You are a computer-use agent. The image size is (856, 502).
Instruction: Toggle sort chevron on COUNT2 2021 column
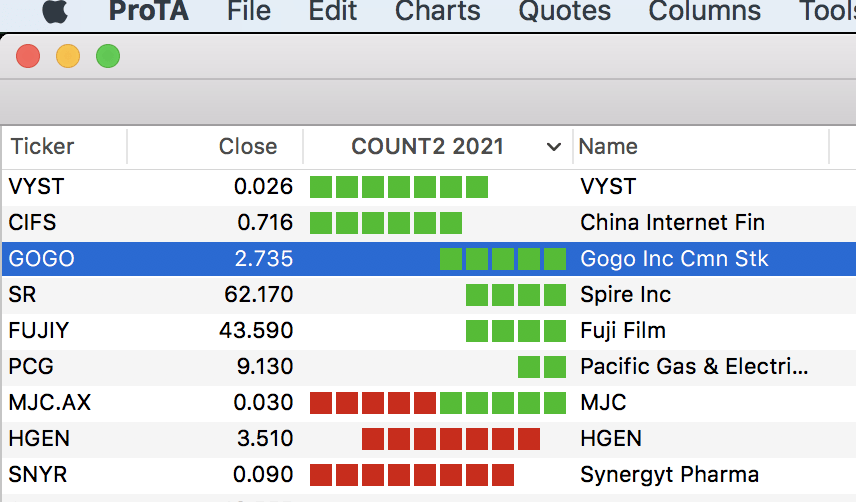(554, 147)
